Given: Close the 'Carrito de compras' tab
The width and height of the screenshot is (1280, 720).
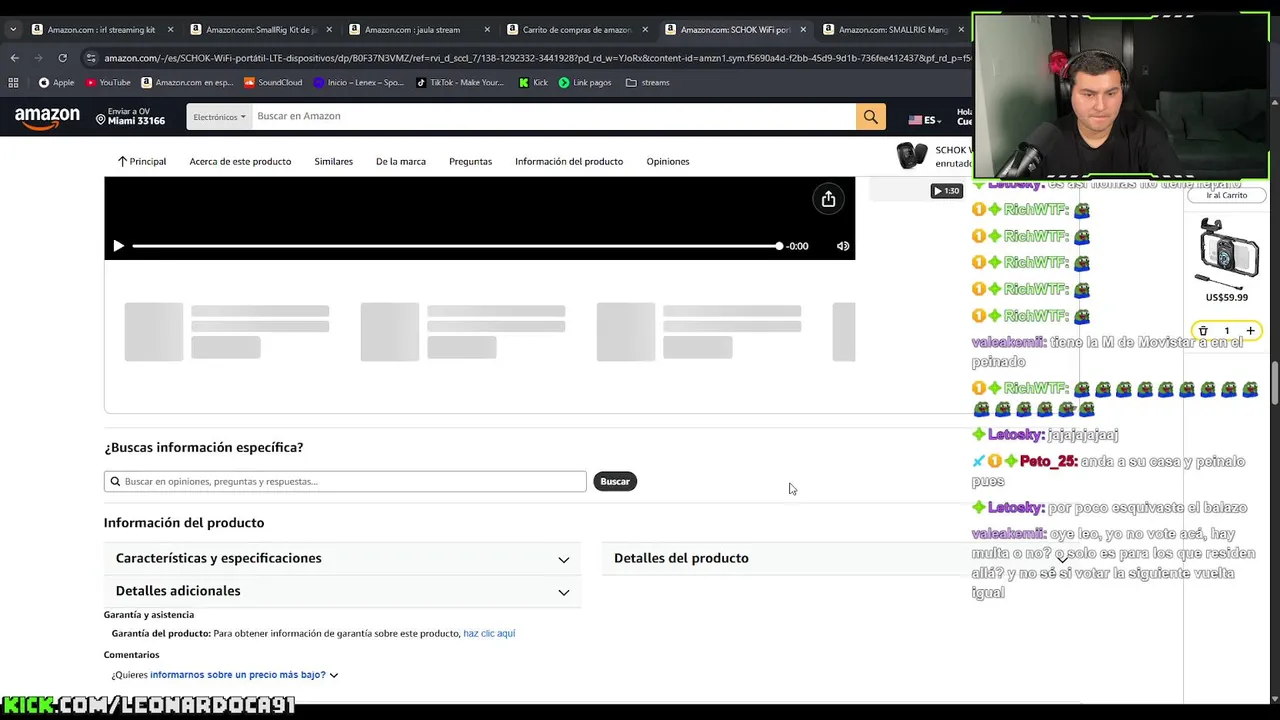Looking at the screenshot, I should [x=645, y=30].
